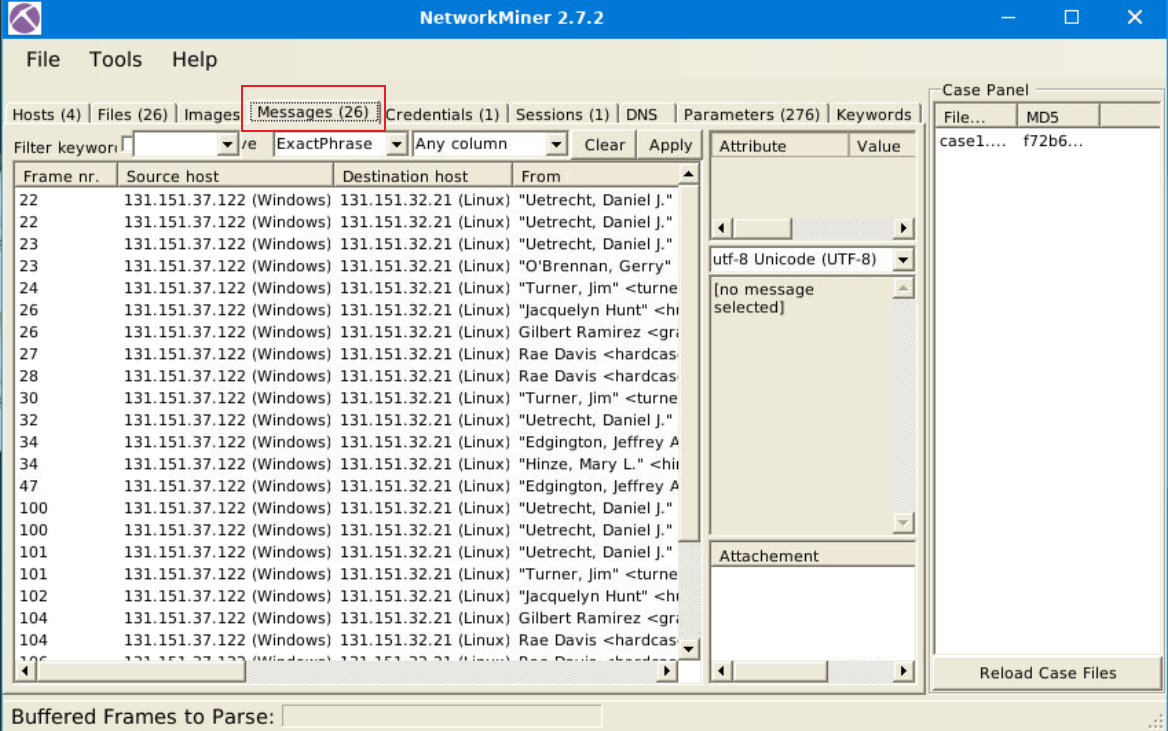Image resolution: width=1168 pixels, height=731 pixels.
Task: Select the Messages (26) tab
Action: 313,112
